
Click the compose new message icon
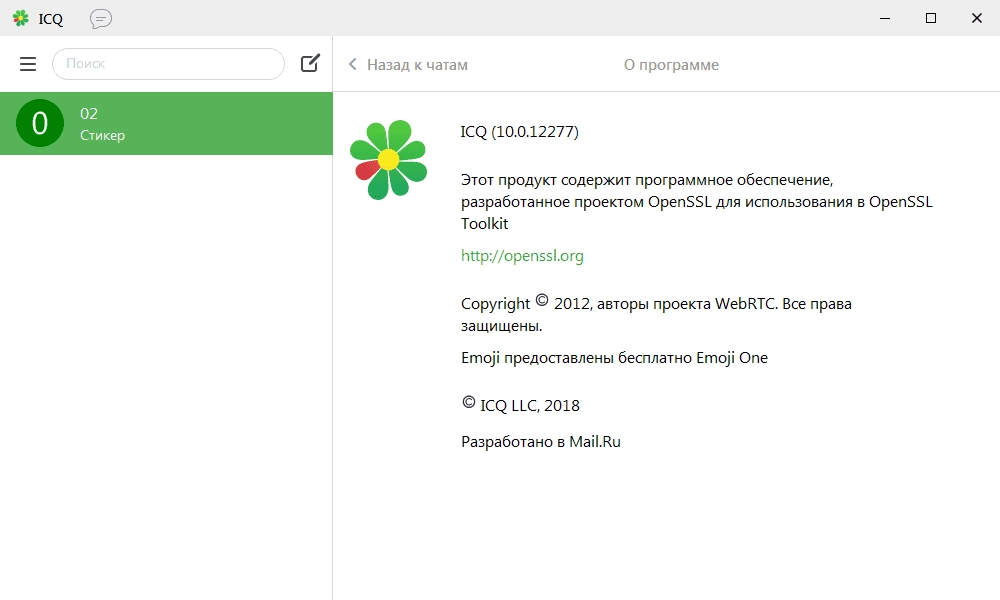[x=310, y=63]
